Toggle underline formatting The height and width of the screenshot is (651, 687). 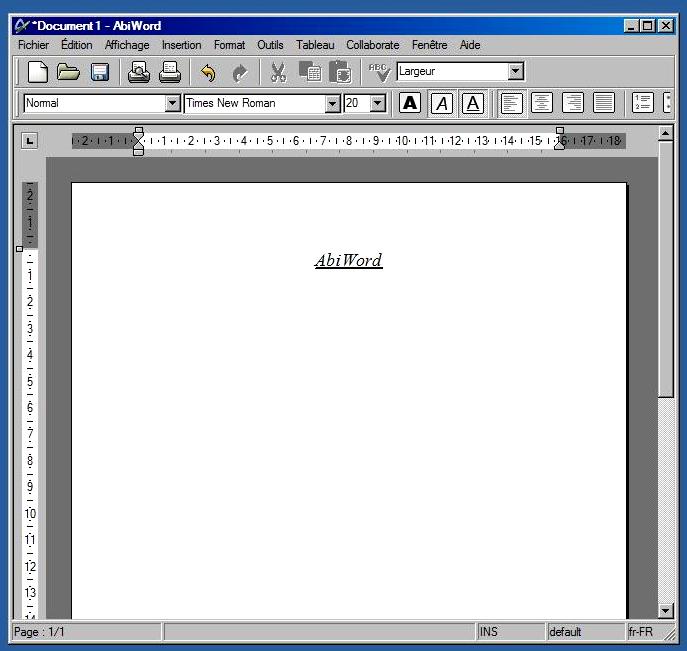473,104
